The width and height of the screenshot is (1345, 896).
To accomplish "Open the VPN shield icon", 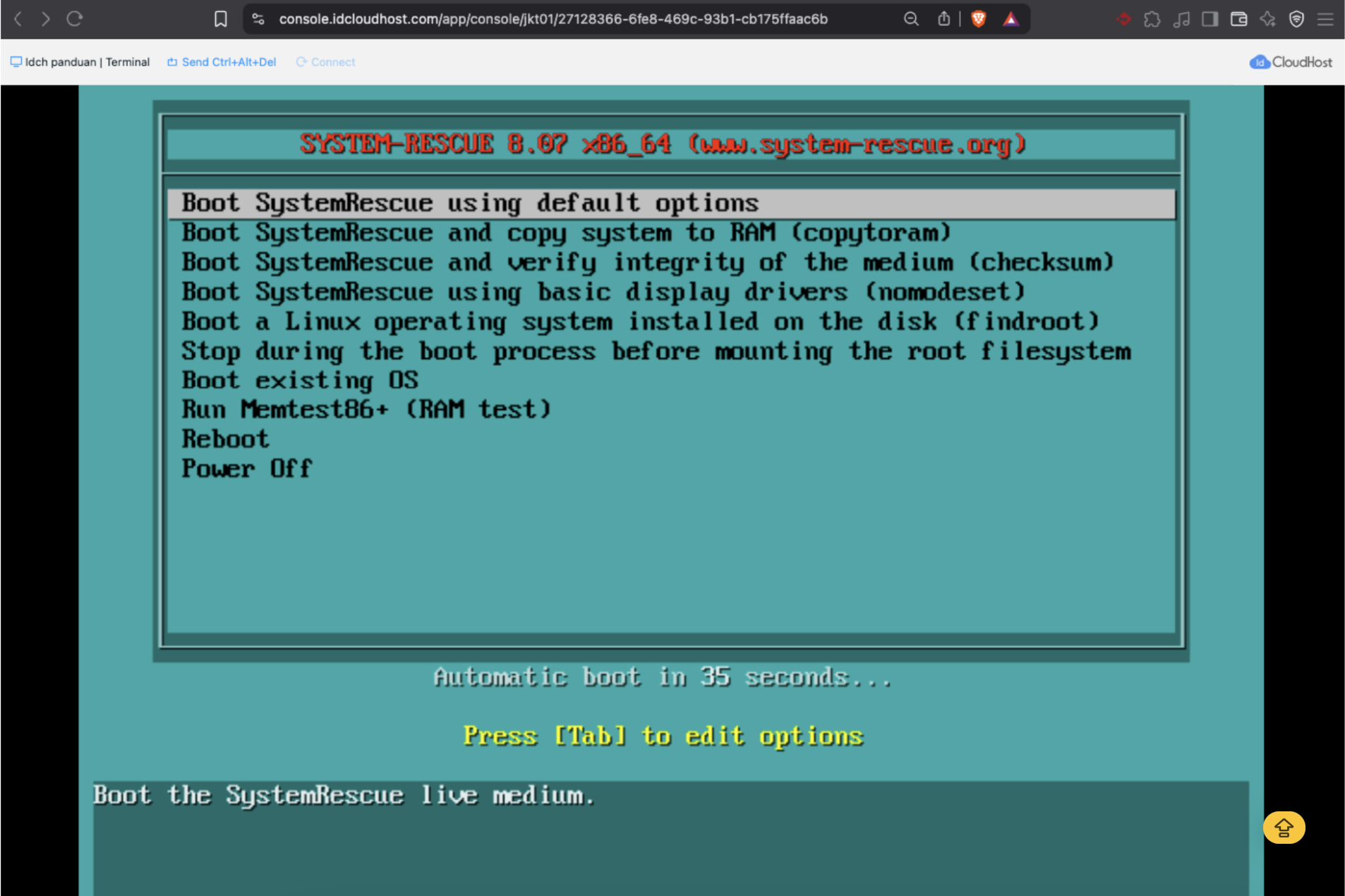I will [1297, 19].
